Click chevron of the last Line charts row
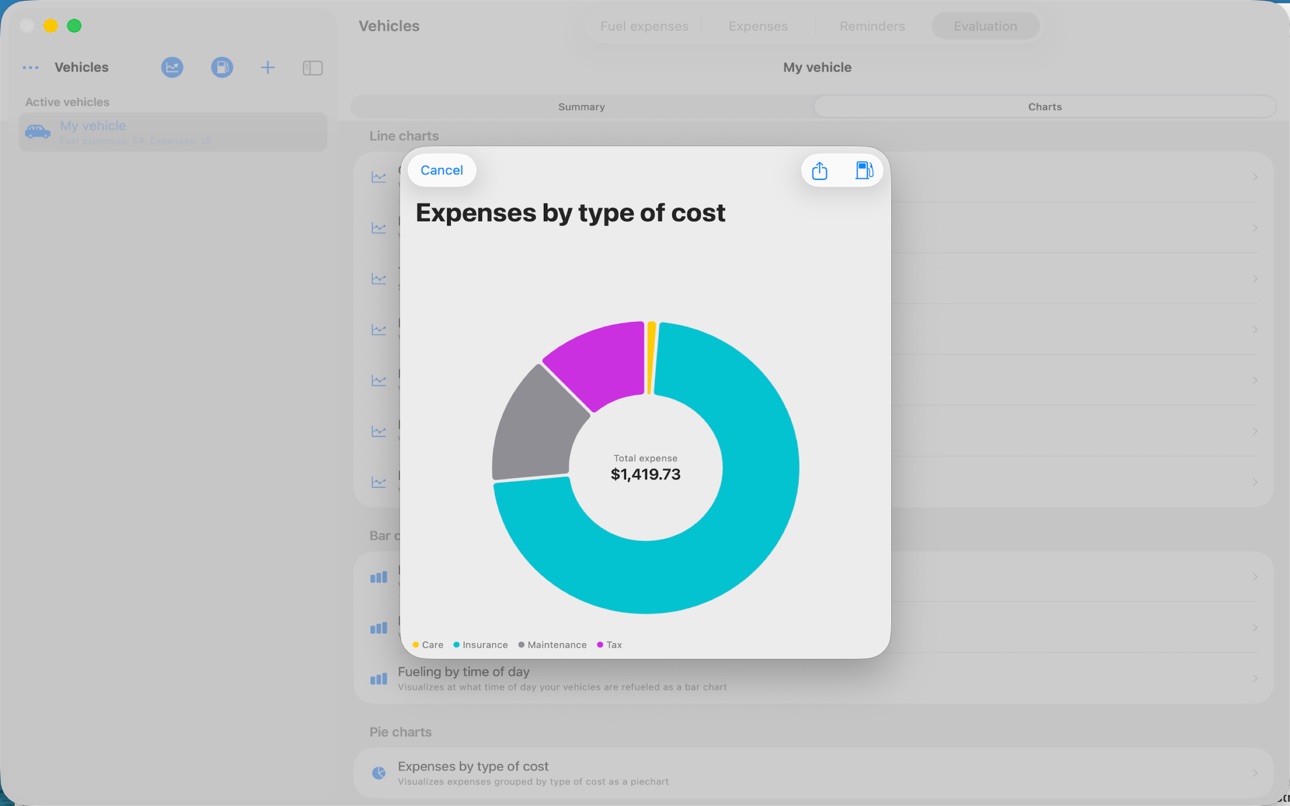1290x806 pixels. [x=1255, y=482]
